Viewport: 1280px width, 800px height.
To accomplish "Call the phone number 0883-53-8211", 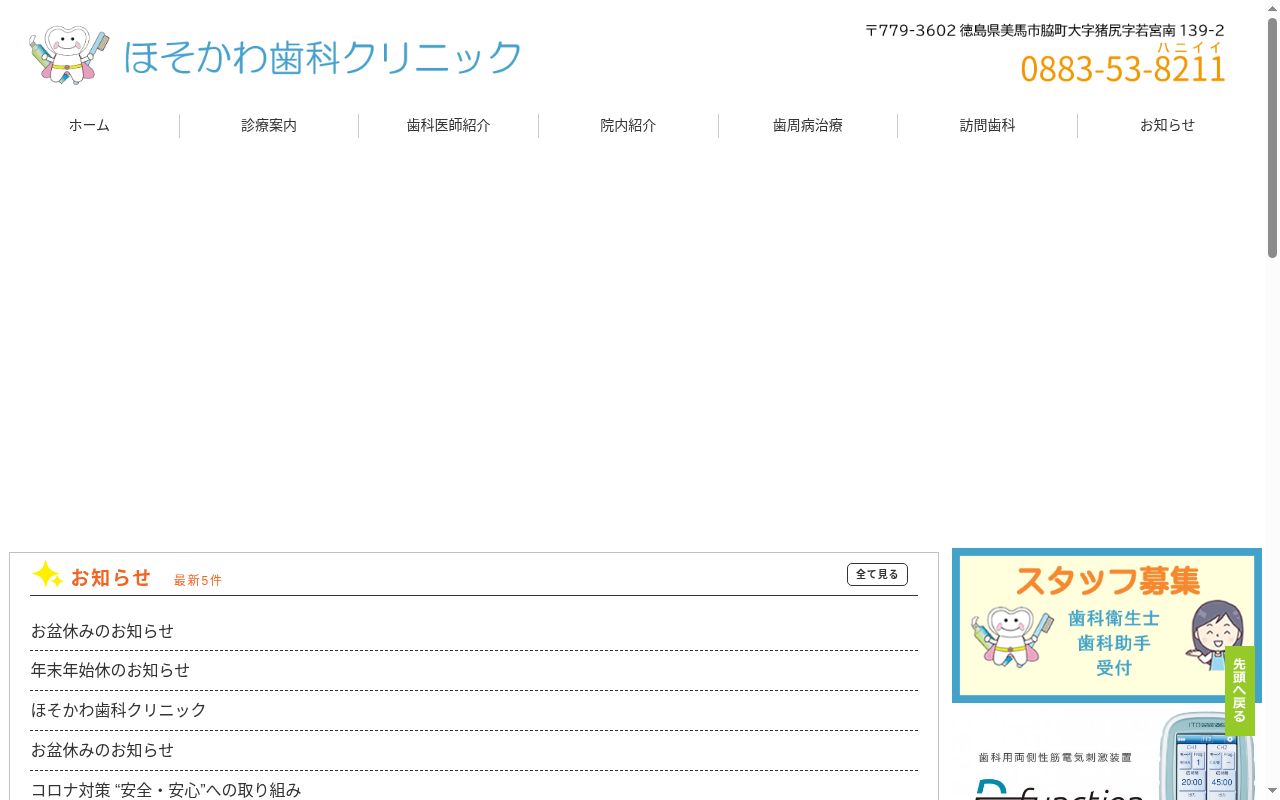I will pyautogui.click(x=1123, y=69).
